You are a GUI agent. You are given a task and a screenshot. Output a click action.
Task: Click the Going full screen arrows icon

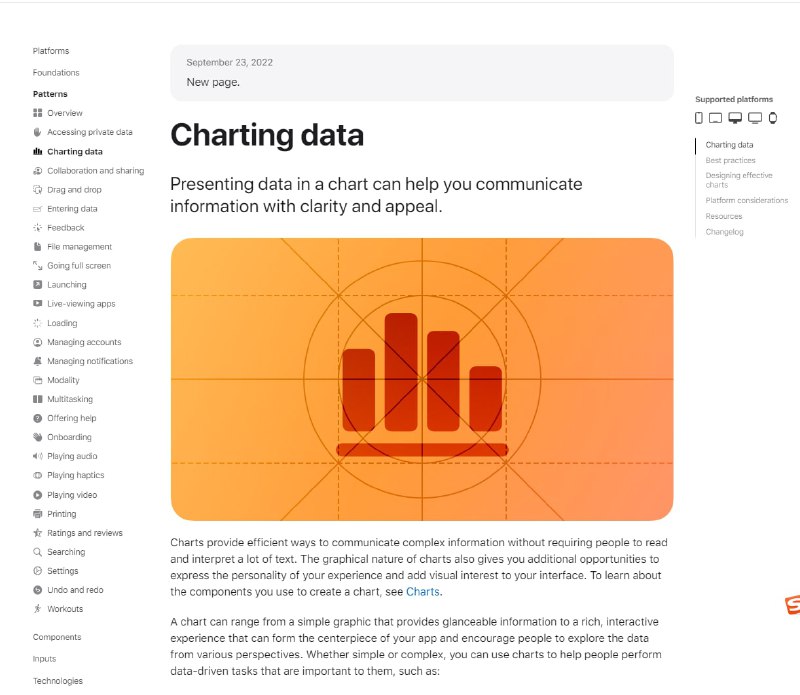coord(38,266)
